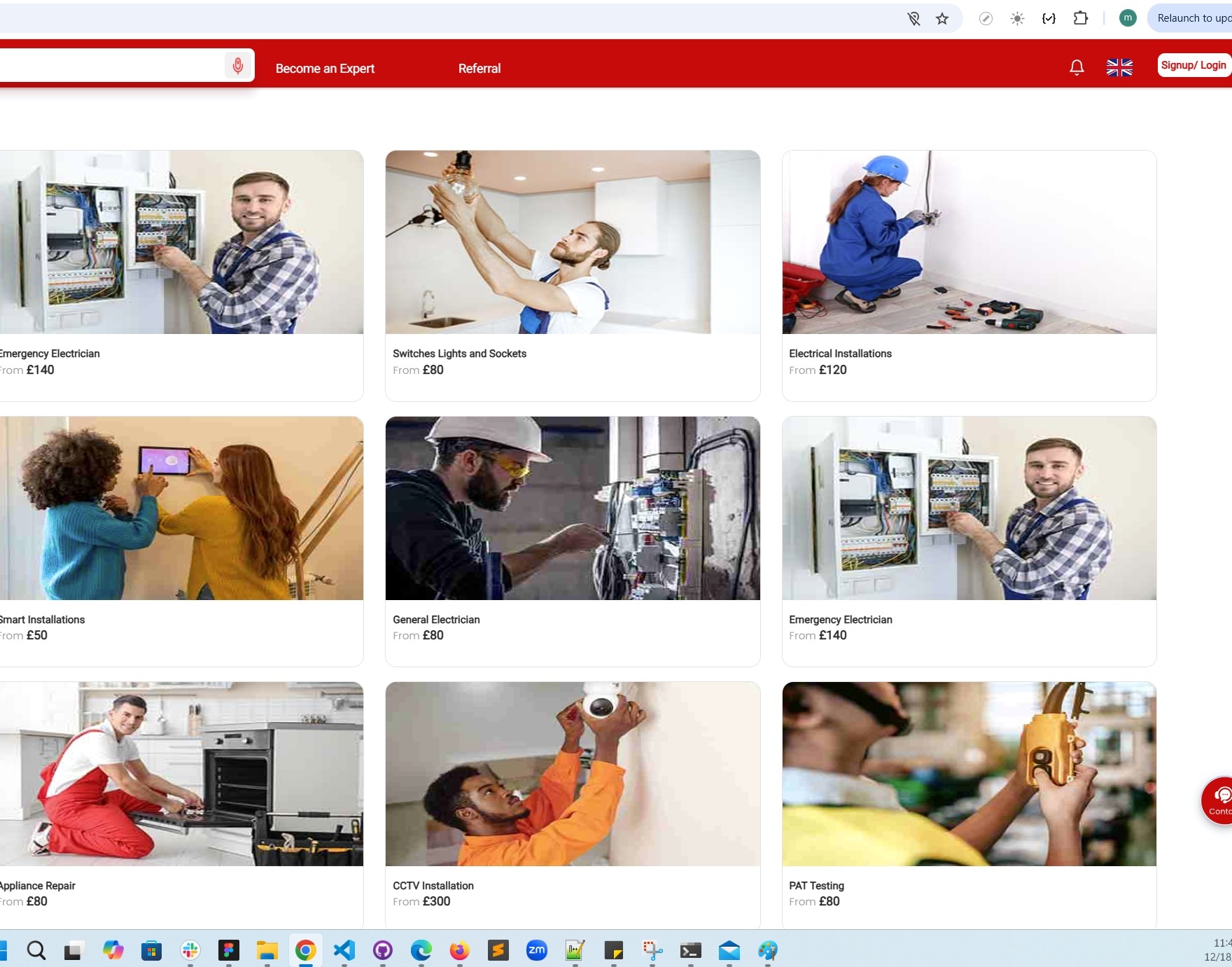This screenshot has width=1232, height=967.
Task: Go to Become an Expert
Action: [x=325, y=69]
